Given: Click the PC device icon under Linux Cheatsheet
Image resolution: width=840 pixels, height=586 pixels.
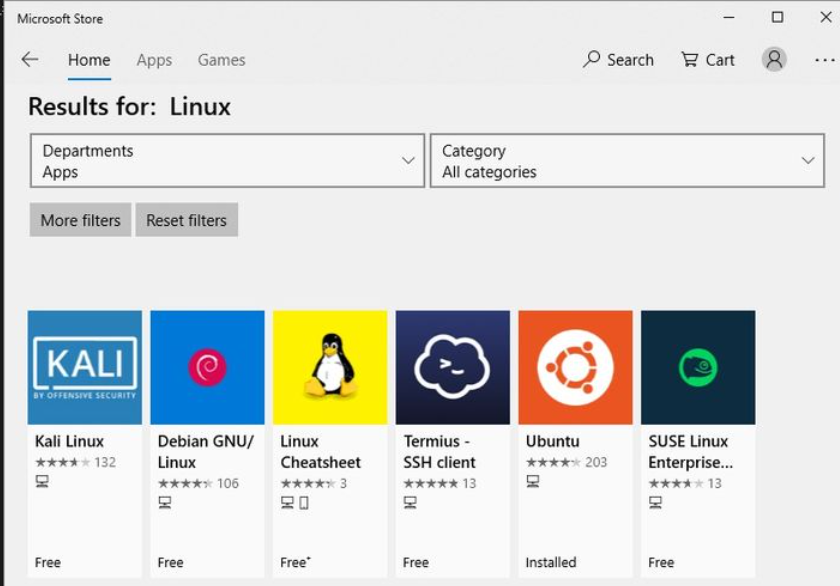Looking at the screenshot, I should pos(288,502).
